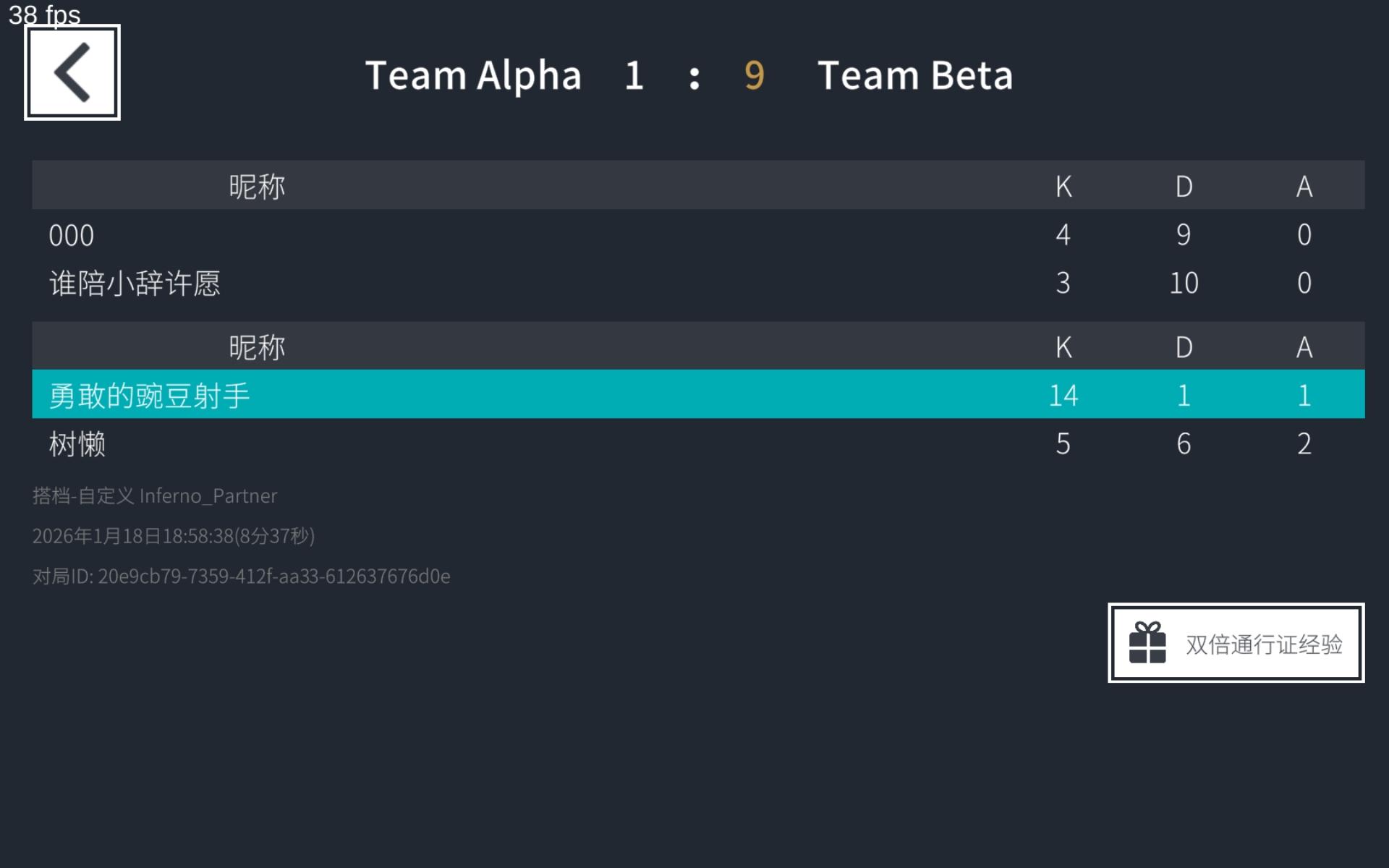Click the first table's 昵称 header
Image resolution: width=1389 pixels, height=868 pixels.
pos(257,186)
